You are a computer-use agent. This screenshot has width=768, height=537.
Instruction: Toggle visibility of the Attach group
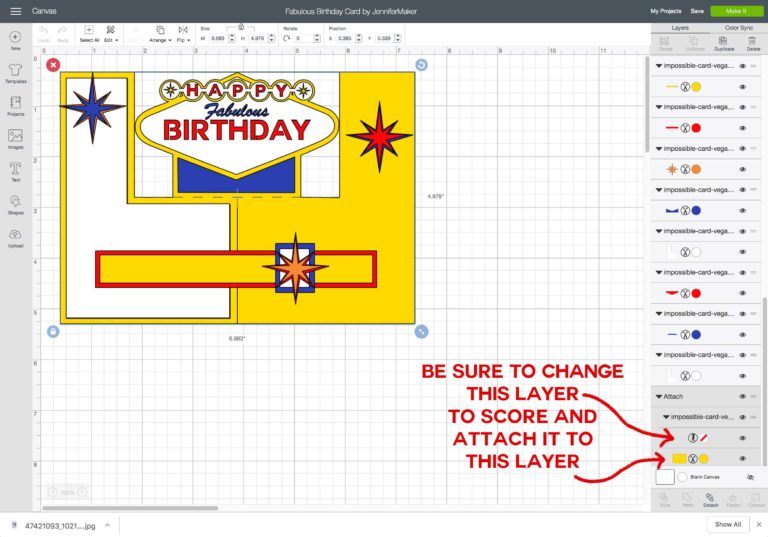[743, 396]
